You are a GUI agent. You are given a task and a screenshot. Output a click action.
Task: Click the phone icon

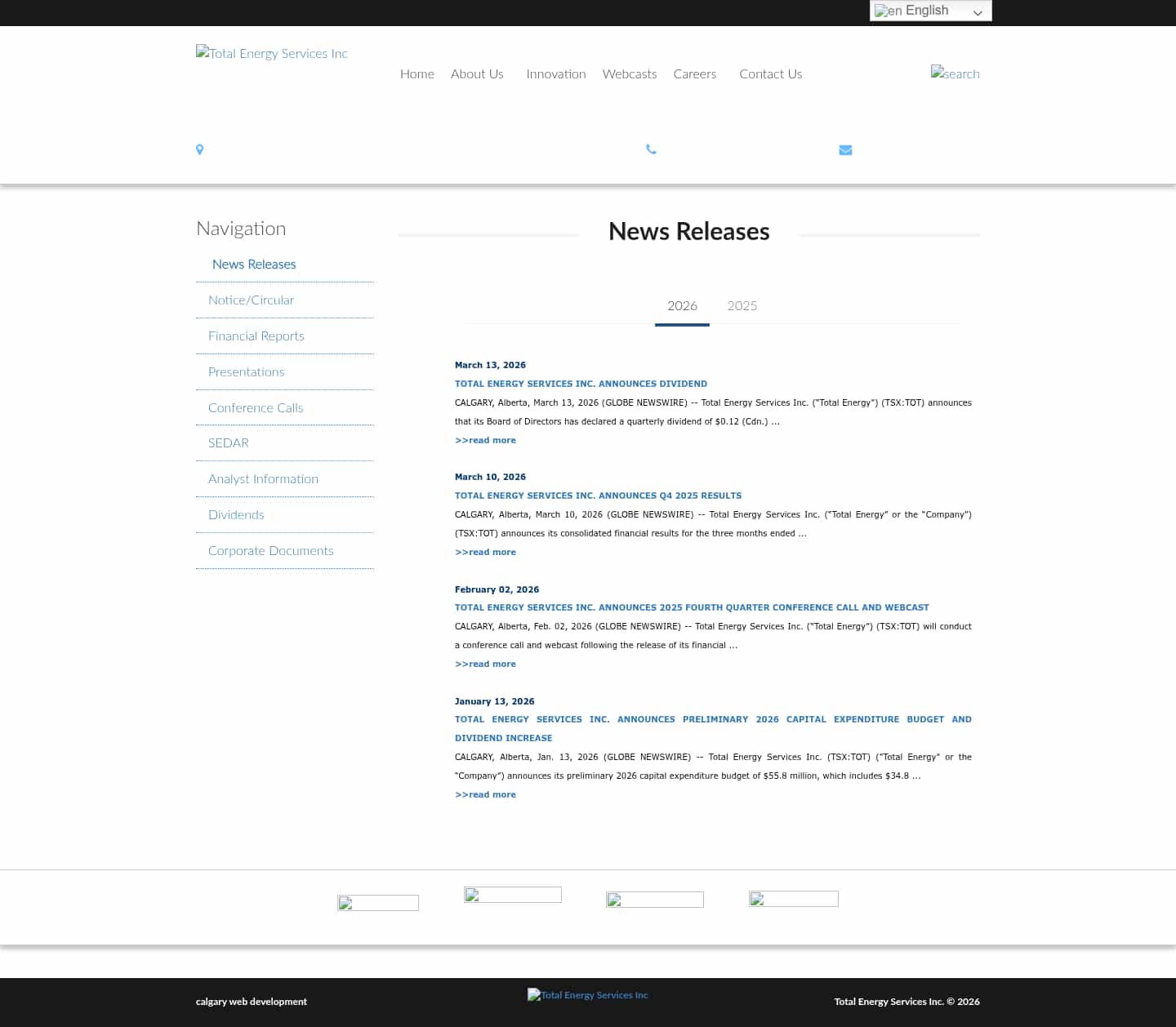click(651, 149)
